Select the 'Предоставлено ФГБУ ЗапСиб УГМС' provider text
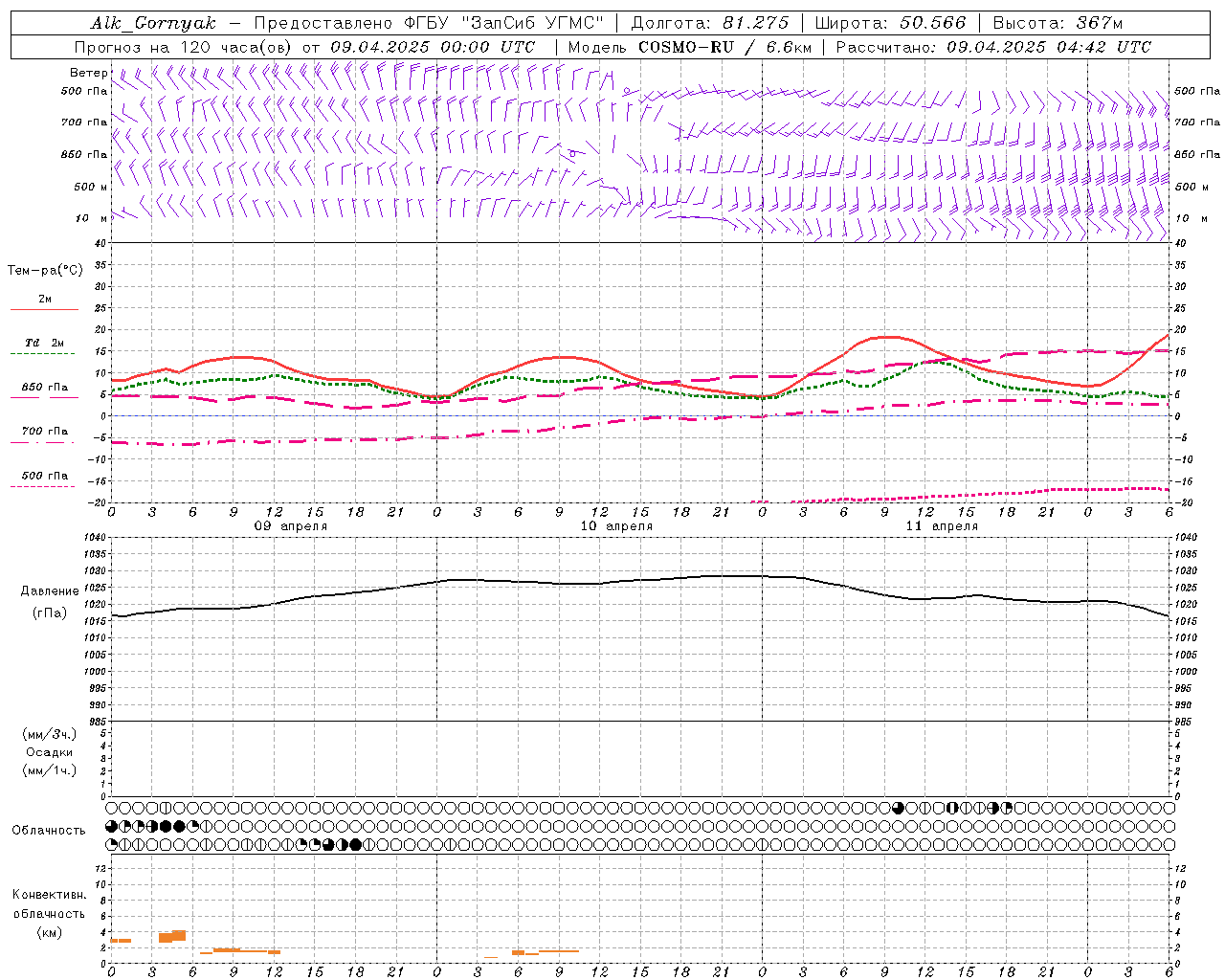The image size is (1225, 980). click(x=429, y=23)
